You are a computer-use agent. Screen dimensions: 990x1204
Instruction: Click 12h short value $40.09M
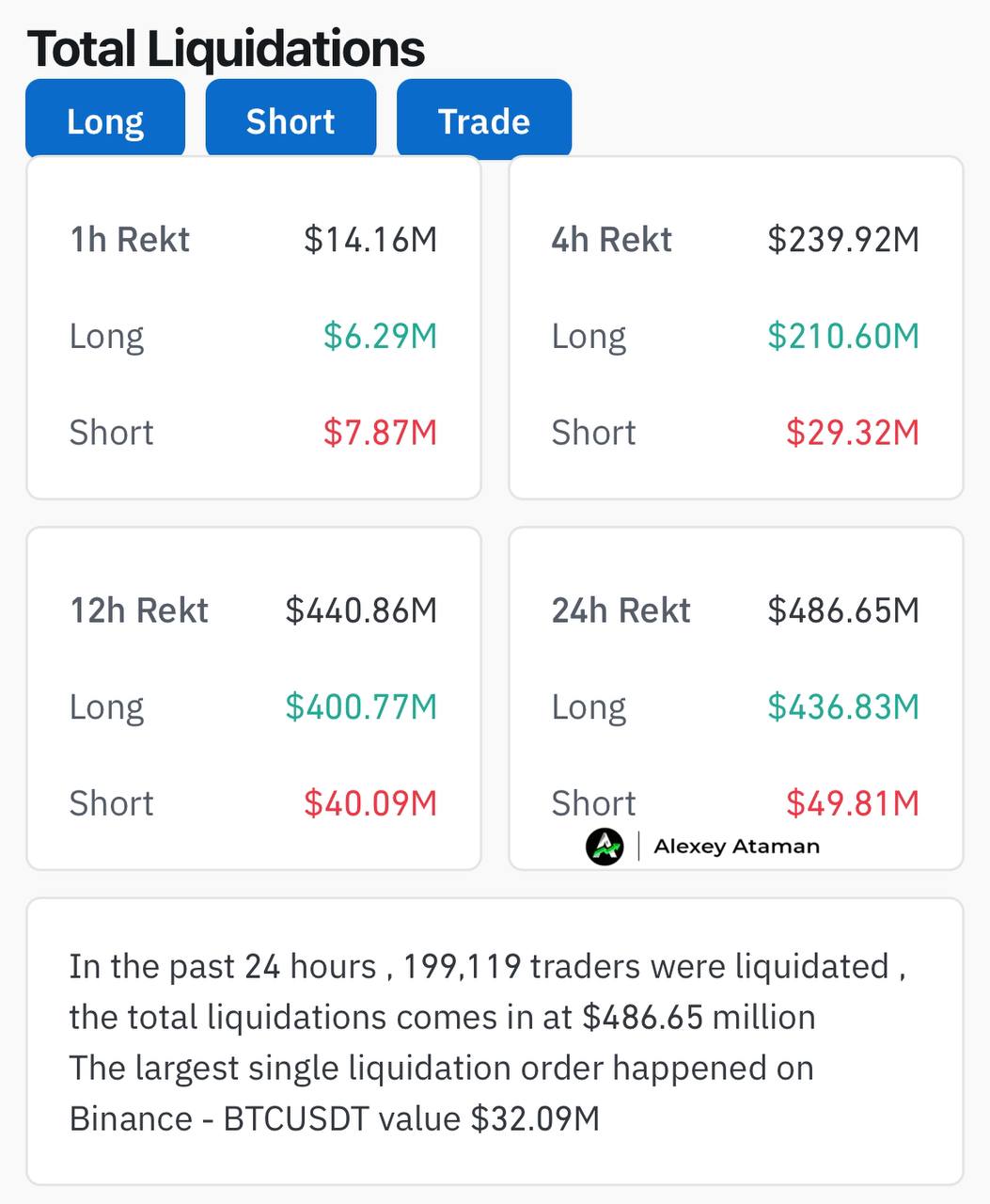point(370,803)
